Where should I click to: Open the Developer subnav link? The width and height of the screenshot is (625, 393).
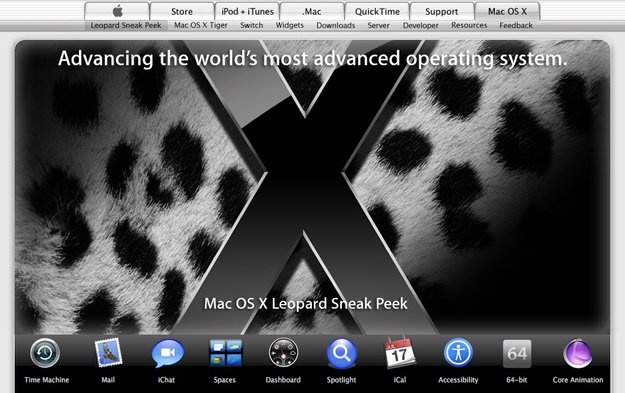tap(421, 25)
